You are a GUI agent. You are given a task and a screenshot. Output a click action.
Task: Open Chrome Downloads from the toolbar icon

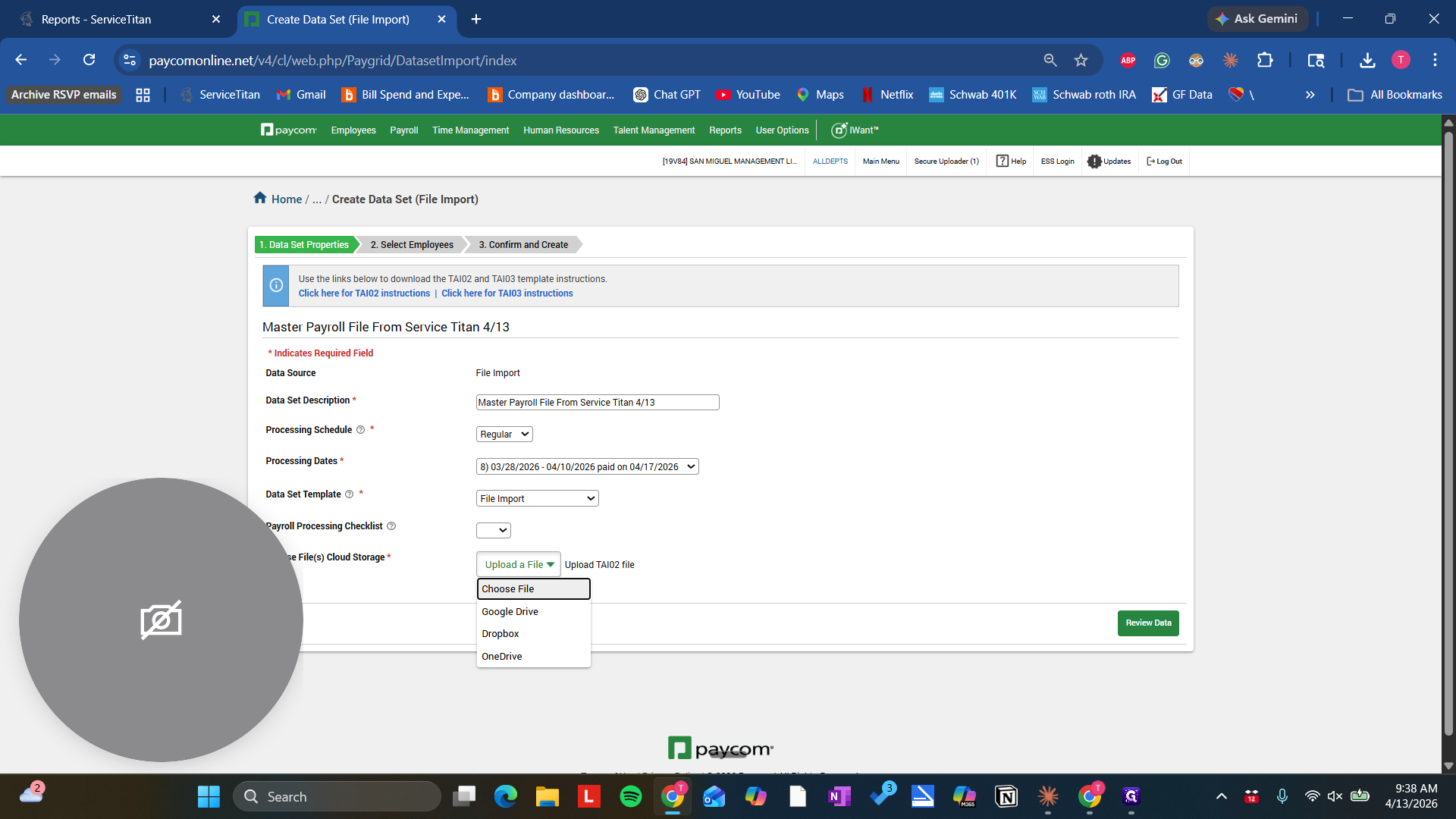point(1367,60)
